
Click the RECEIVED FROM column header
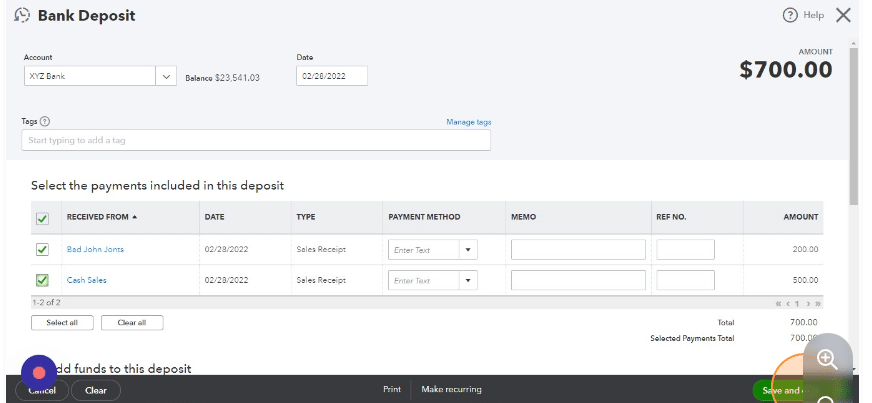[97, 217]
